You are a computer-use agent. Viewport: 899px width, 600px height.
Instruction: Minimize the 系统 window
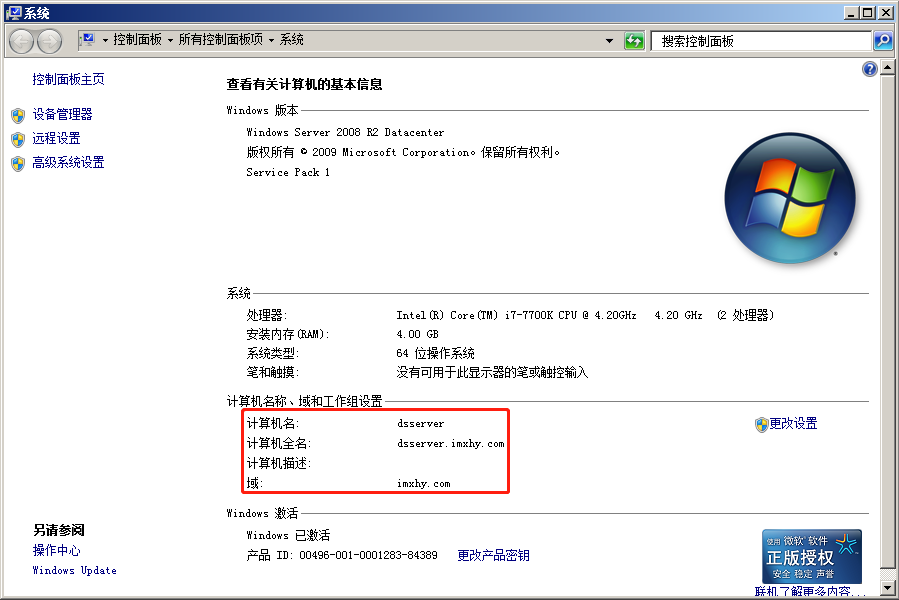(x=851, y=13)
